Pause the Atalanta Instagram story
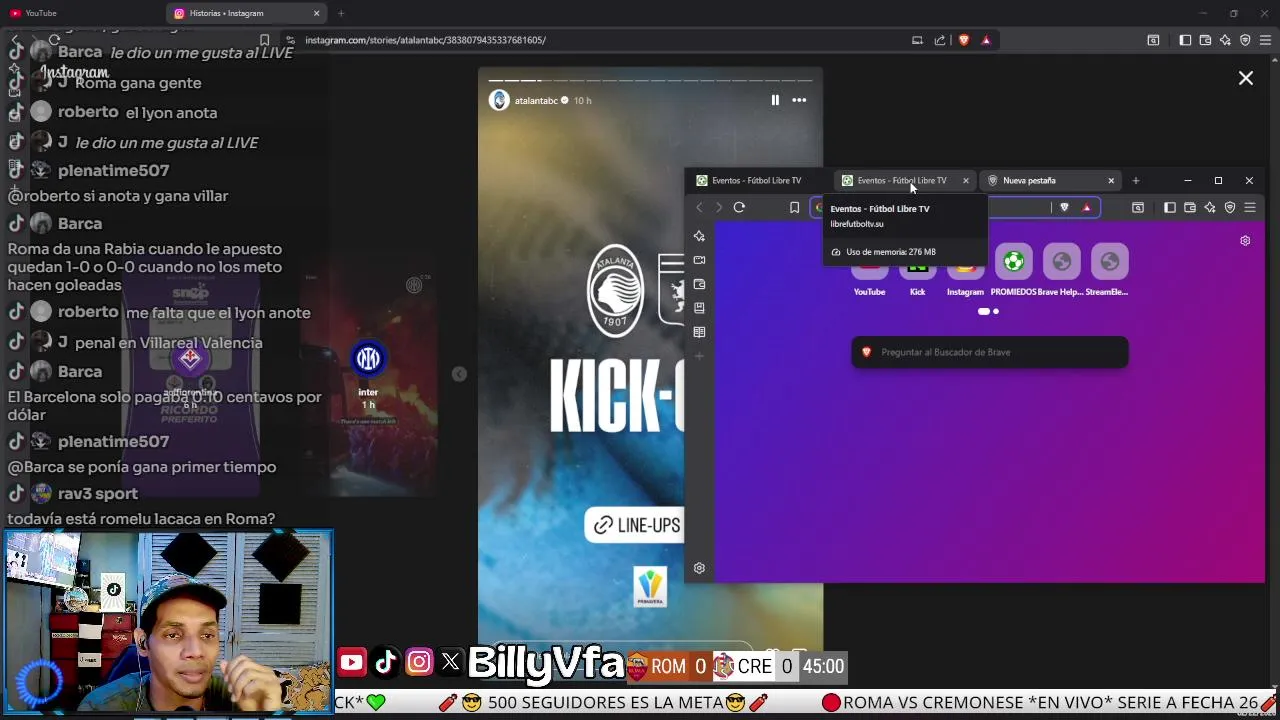Viewport: 1280px width, 720px height. pos(775,100)
